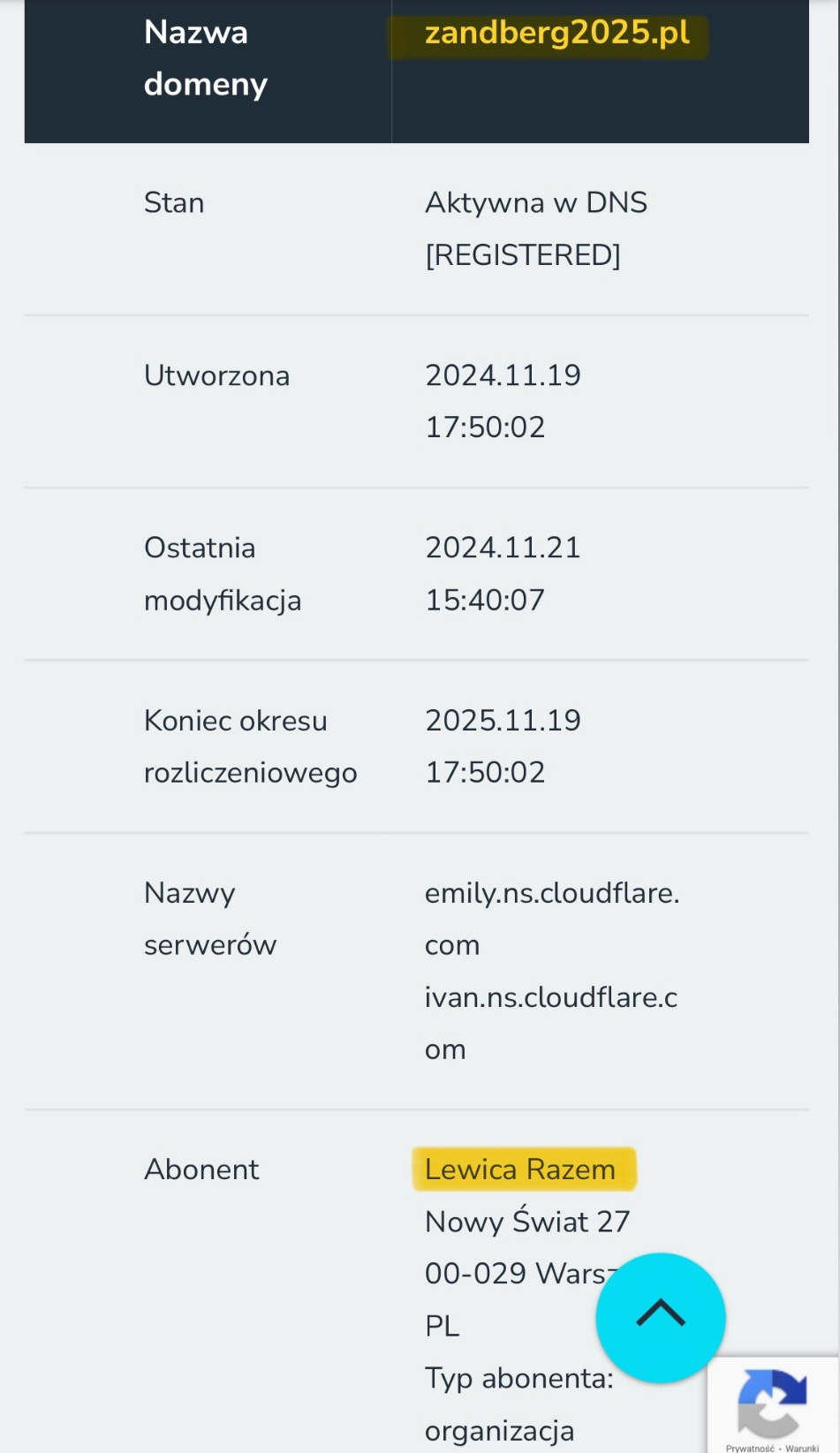The height and width of the screenshot is (1453, 840).
Task: Click the Nazwy serwerów row label
Action: pos(210,919)
